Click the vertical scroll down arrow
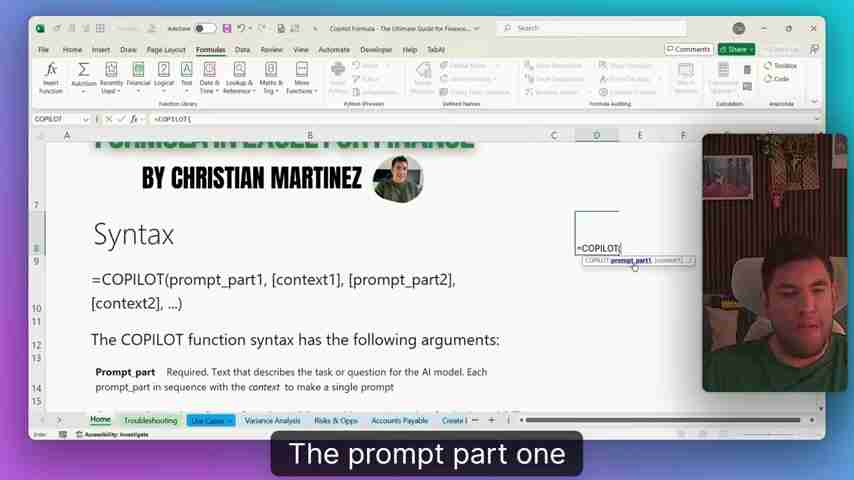The width and height of the screenshot is (854, 480). click(820, 408)
